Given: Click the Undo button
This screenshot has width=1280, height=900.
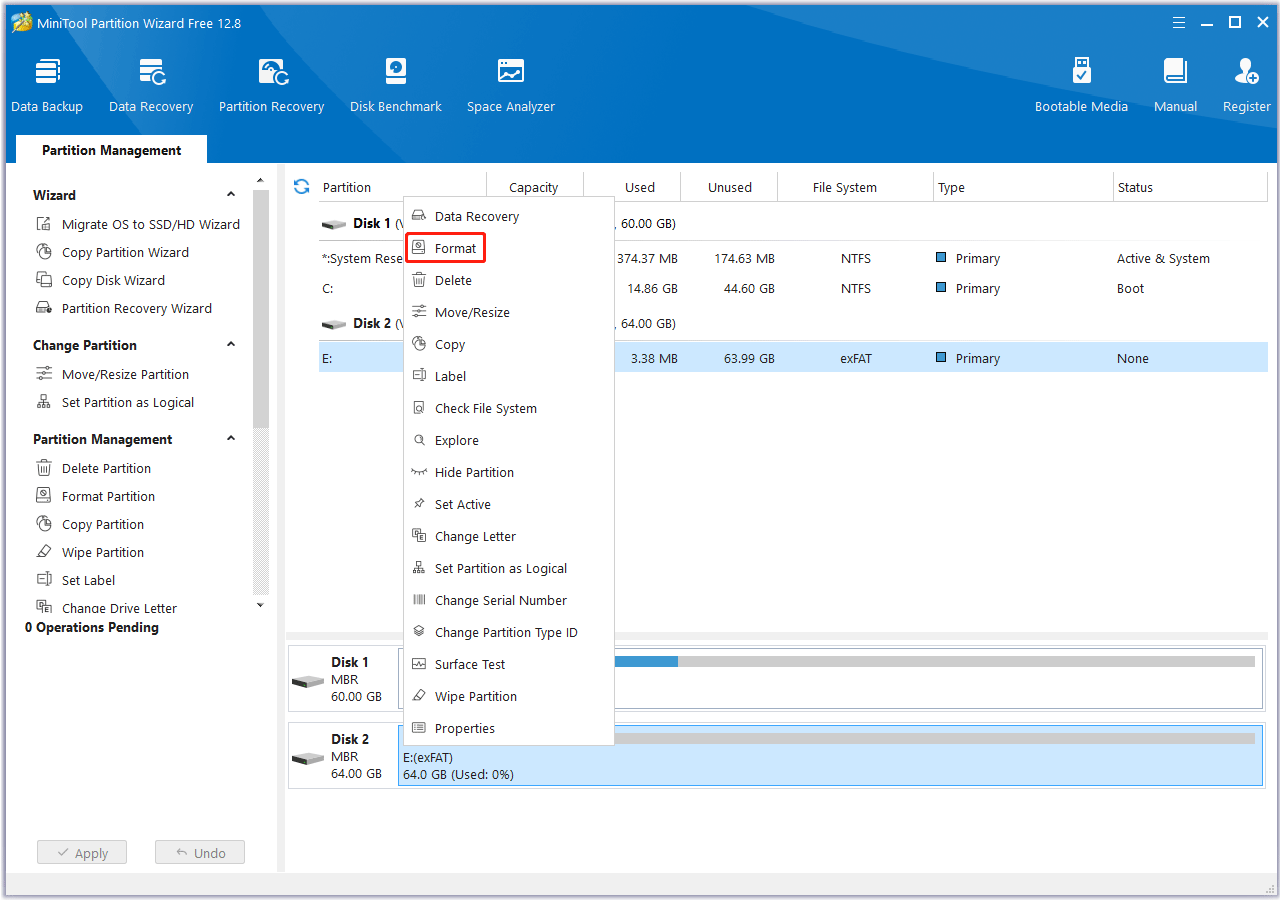Looking at the screenshot, I should click(200, 853).
